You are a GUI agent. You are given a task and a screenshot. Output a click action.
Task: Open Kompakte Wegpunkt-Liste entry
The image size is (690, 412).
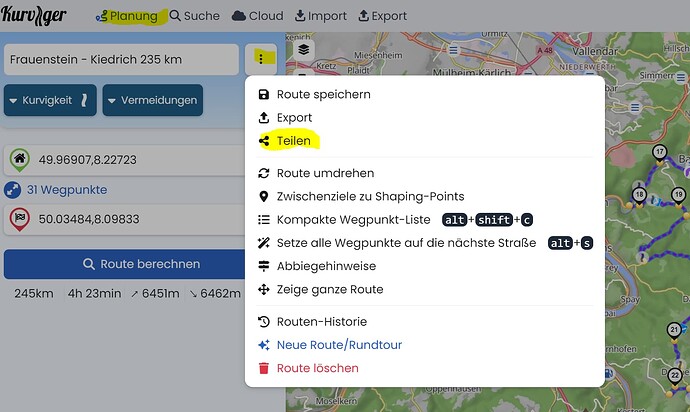353,220
